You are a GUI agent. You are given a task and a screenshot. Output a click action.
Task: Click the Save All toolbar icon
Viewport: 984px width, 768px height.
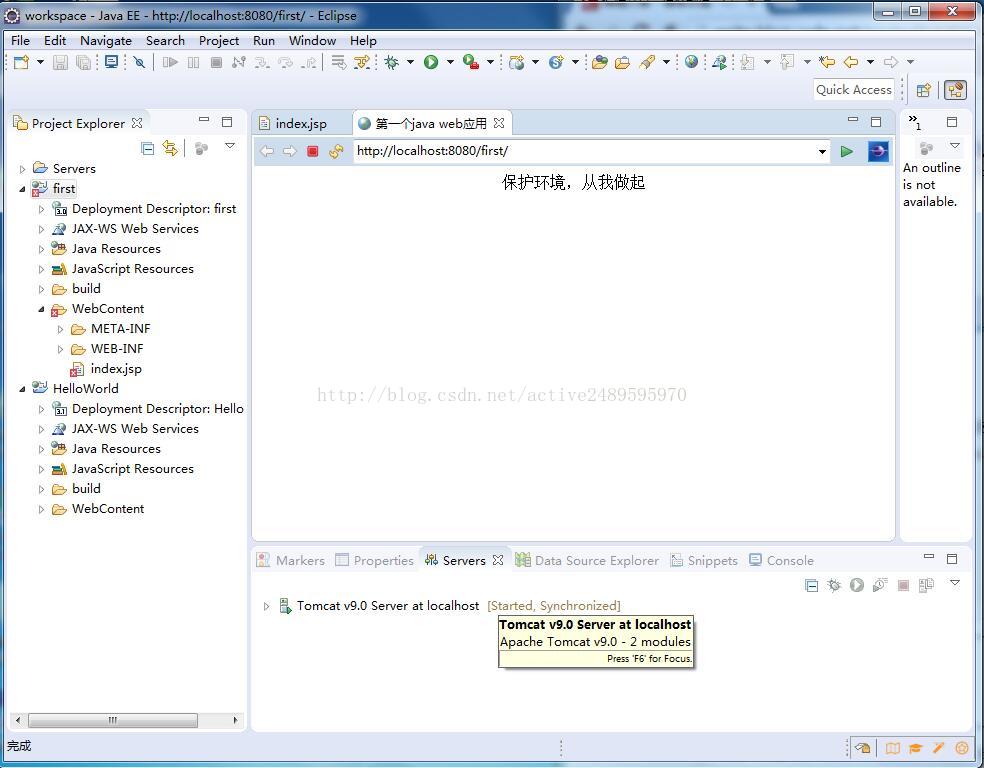tap(83, 62)
